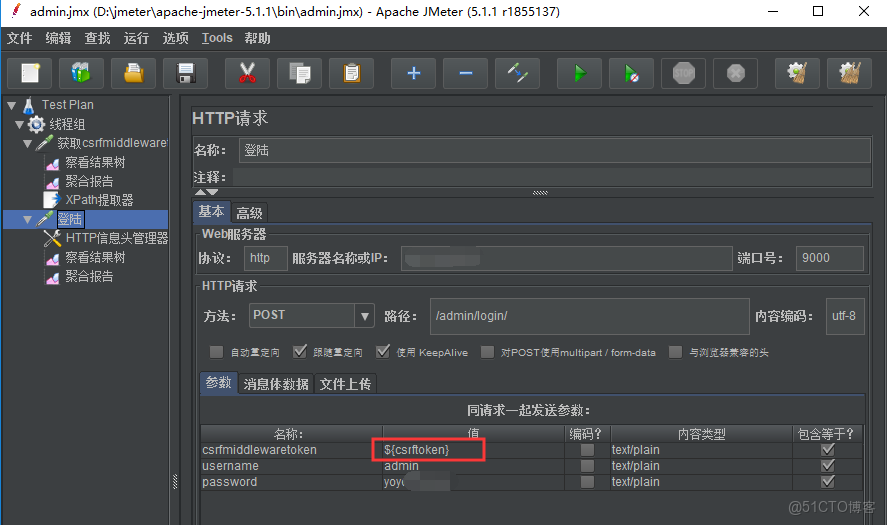887x525 pixels.
Task: Expand all nodes with plus icon
Action: coord(414,73)
